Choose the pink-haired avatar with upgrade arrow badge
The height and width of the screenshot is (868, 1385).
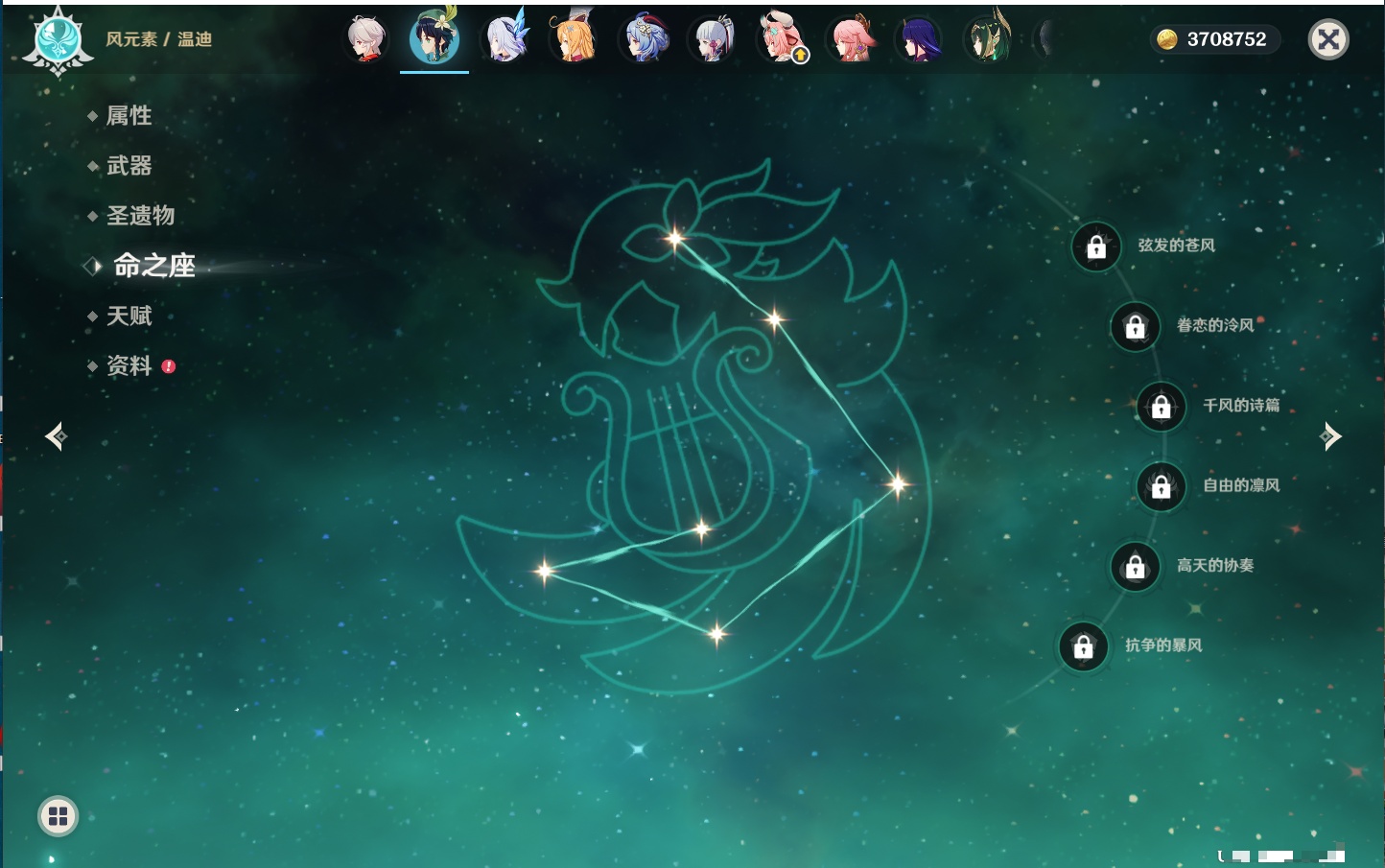(783, 39)
